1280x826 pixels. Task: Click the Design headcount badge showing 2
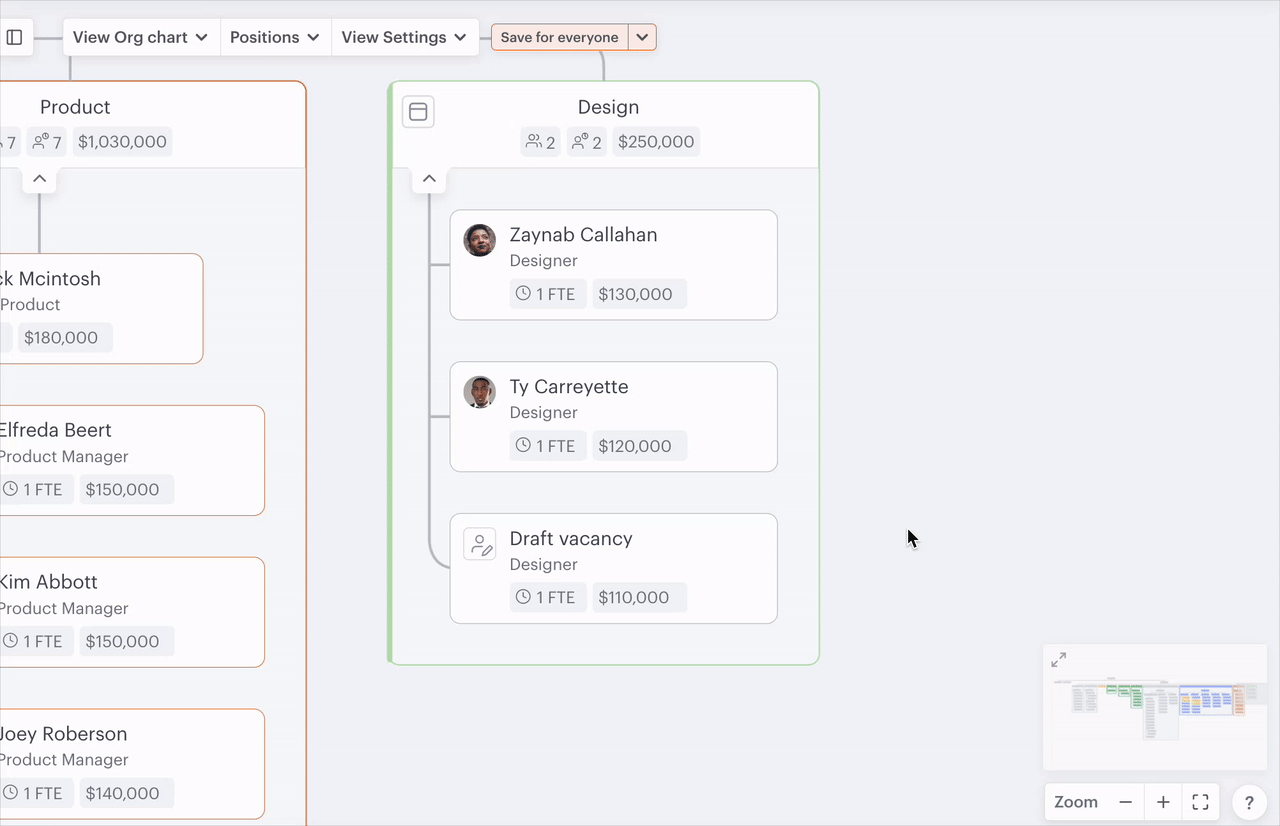tap(540, 142)
